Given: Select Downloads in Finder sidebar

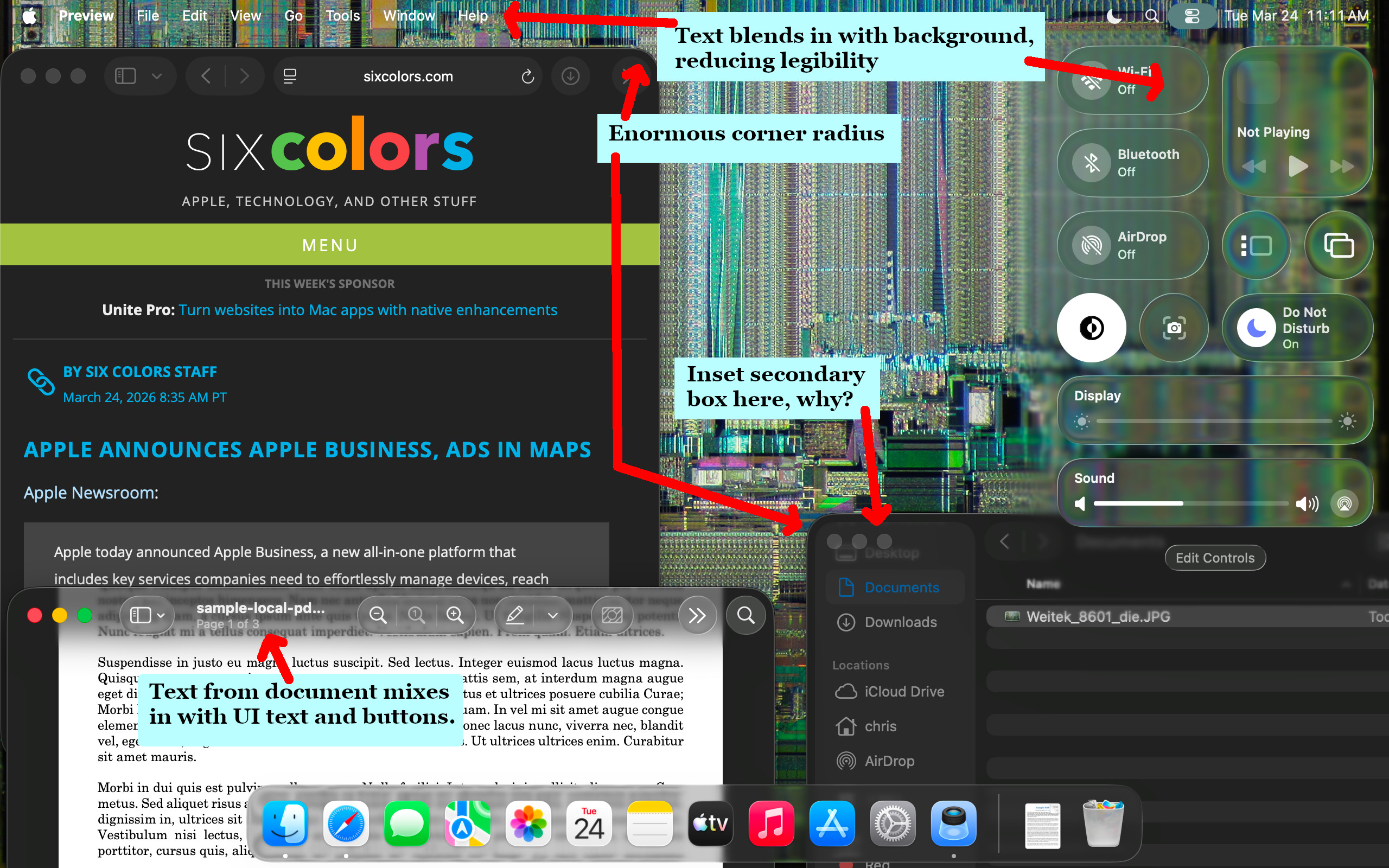Looking at the screenshot, I should pos(895,622).
